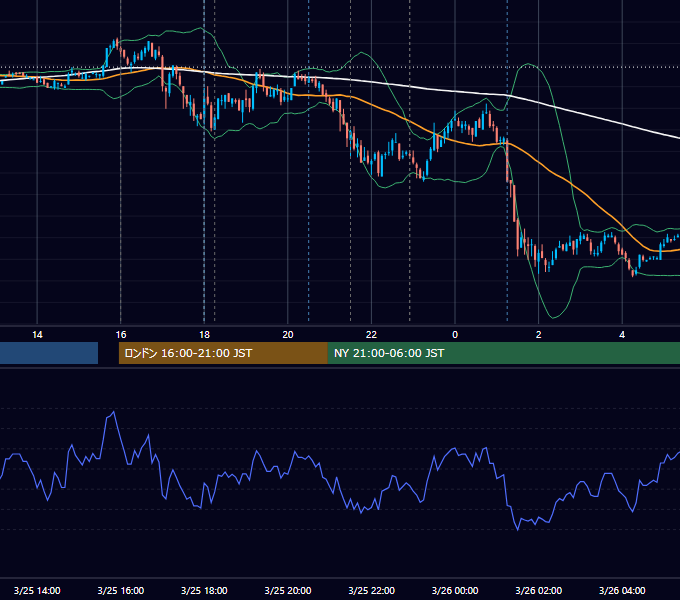Click the '20' hour axis label
Screen dimensions: 680x600
288,335
